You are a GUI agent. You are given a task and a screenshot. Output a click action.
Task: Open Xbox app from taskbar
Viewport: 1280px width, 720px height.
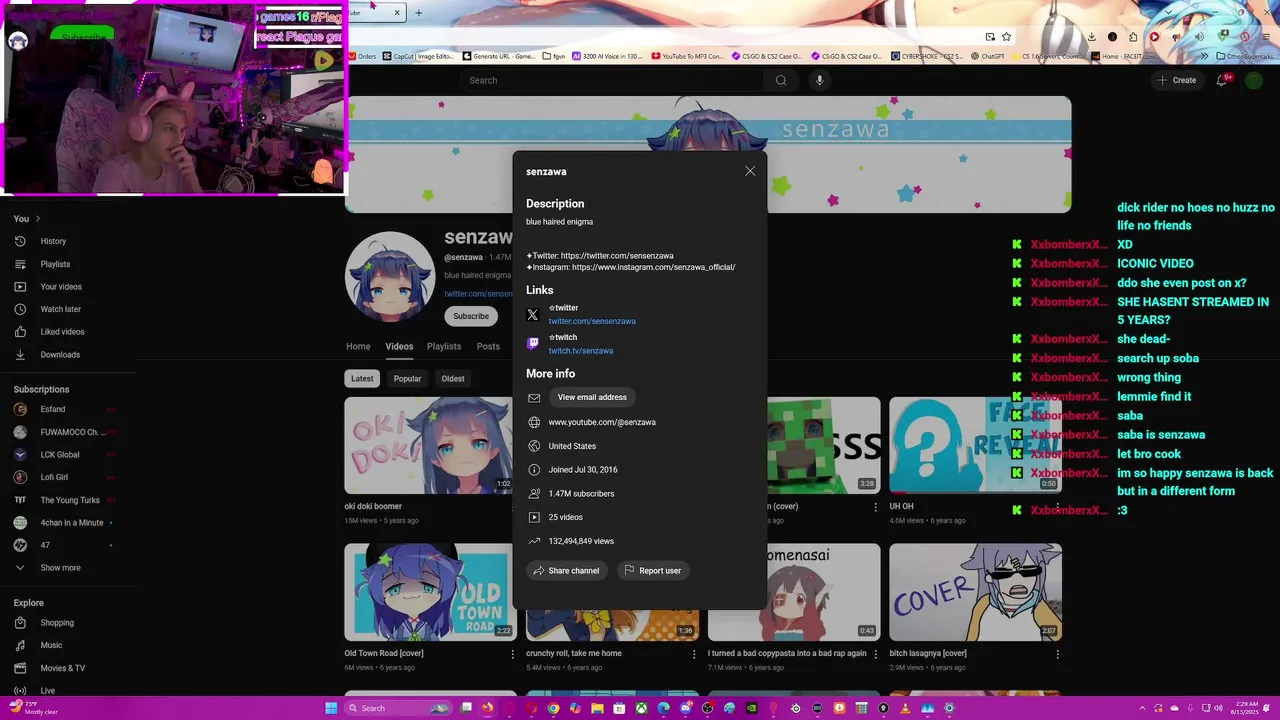[x=641, y=708]
